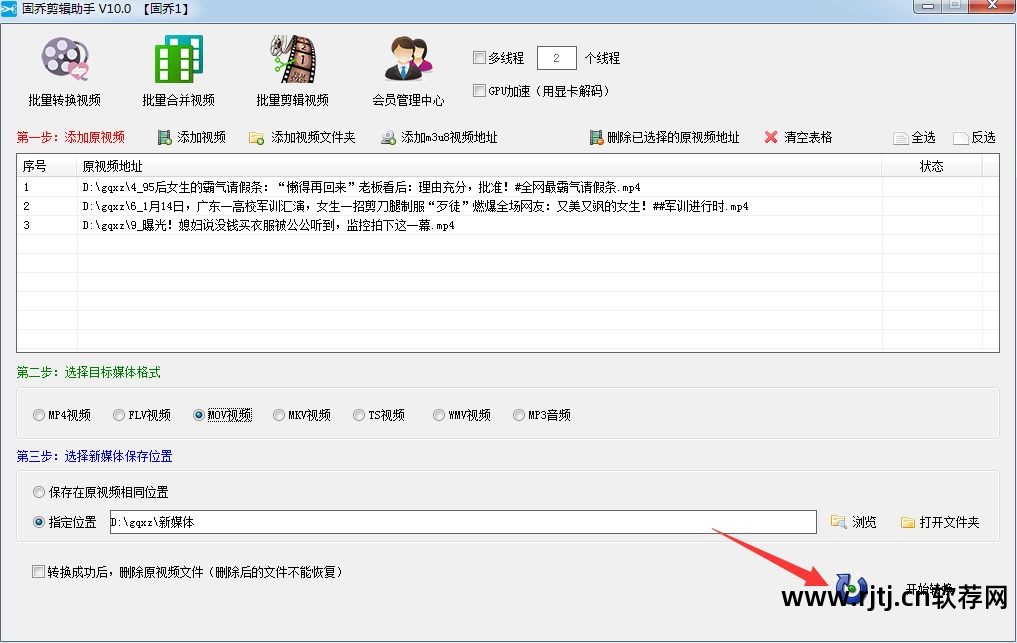Open the 批量转换视频 tool

64,71
